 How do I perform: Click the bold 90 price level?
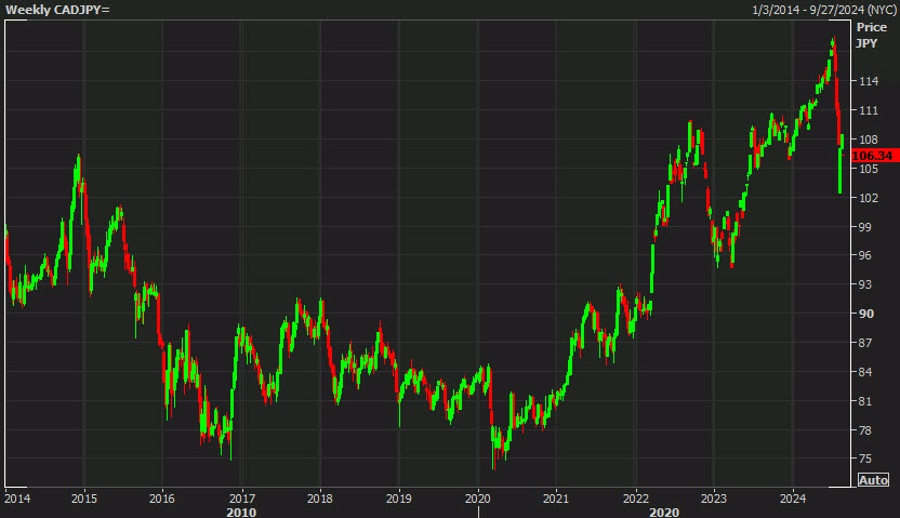[867, 314]
